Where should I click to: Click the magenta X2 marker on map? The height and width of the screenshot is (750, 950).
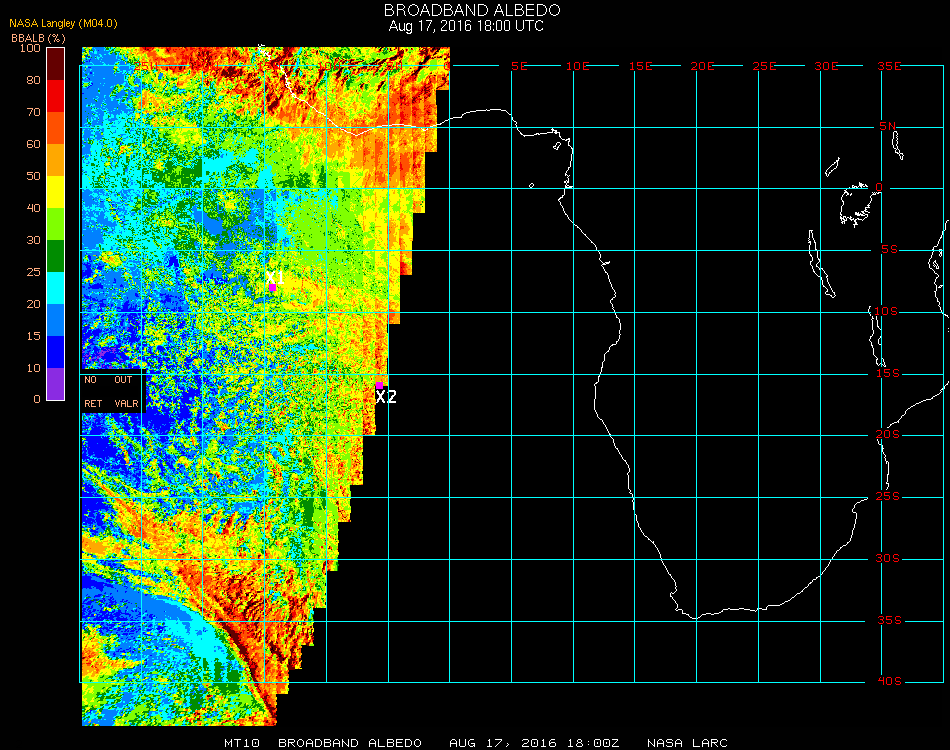tap(380, 385)
